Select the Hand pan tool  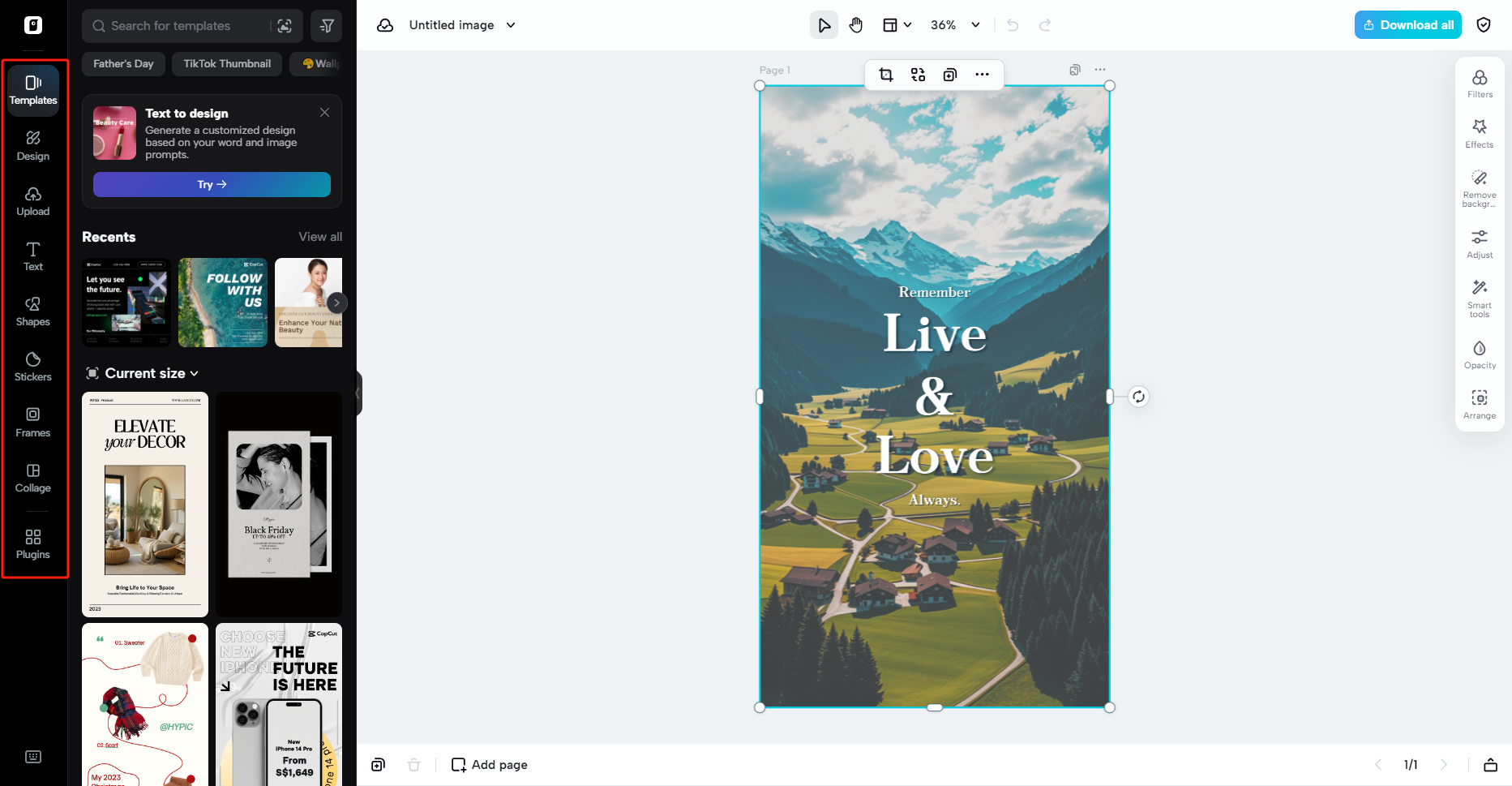click(856, 25)
